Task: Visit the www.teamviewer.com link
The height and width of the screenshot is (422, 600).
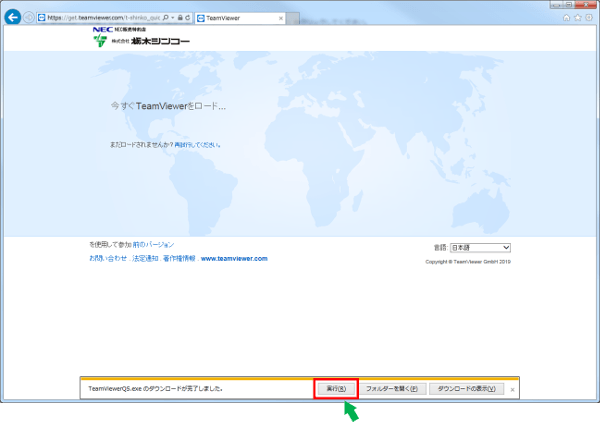Action: pyautogui.click(x=234, y=259)
